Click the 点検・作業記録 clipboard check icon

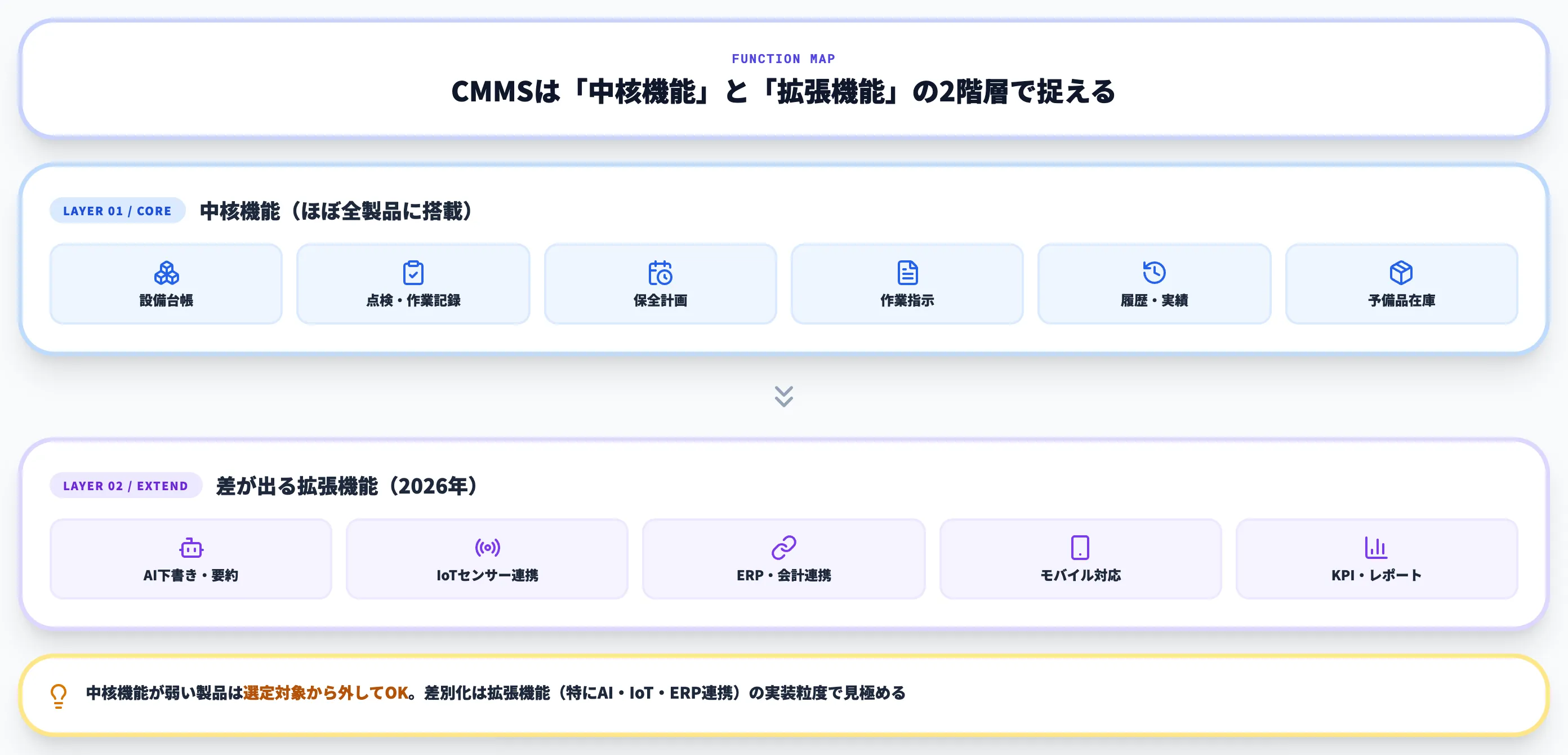(x=413, y=273)
